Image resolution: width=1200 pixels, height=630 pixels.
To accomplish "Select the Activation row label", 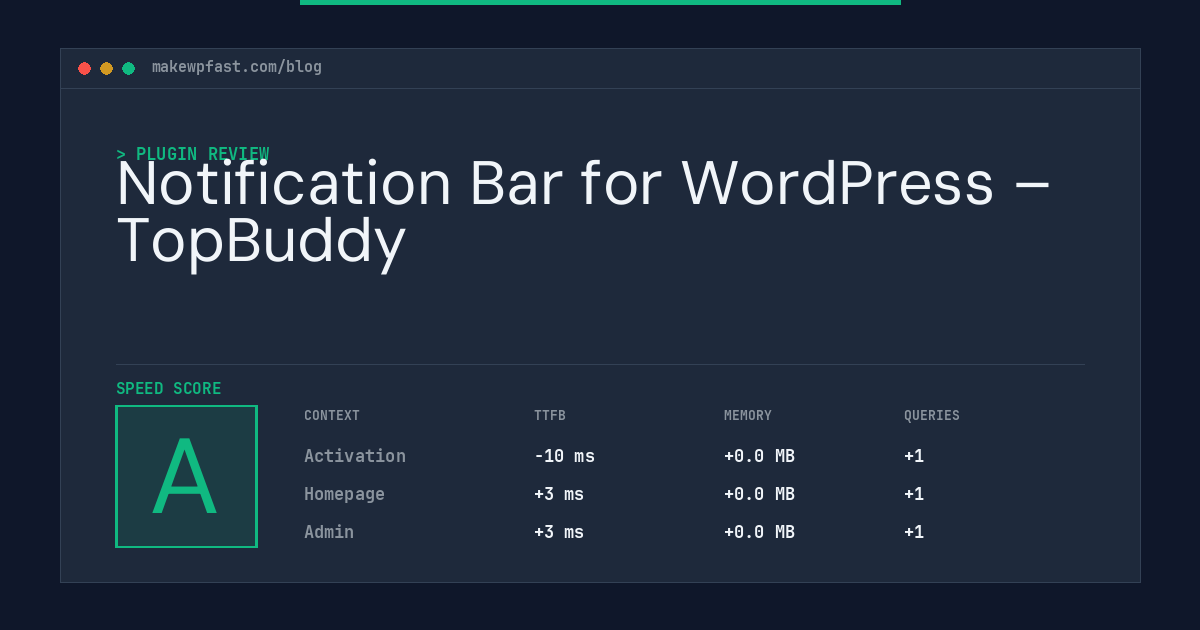I will coord(355,456).
